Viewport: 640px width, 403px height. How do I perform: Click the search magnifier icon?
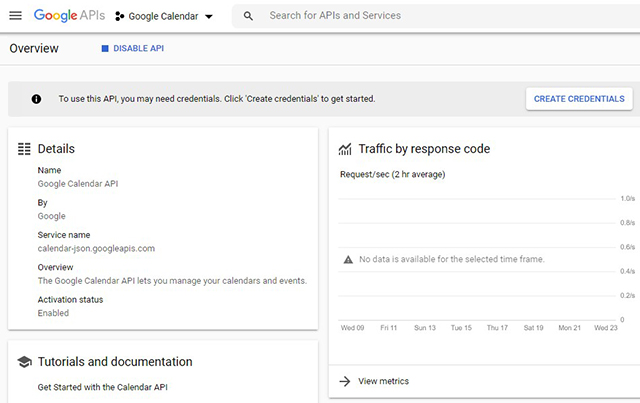pos(248,16)
